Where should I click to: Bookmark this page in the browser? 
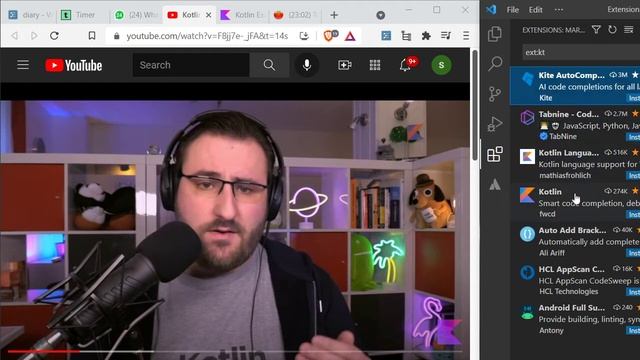click(92, 36)
